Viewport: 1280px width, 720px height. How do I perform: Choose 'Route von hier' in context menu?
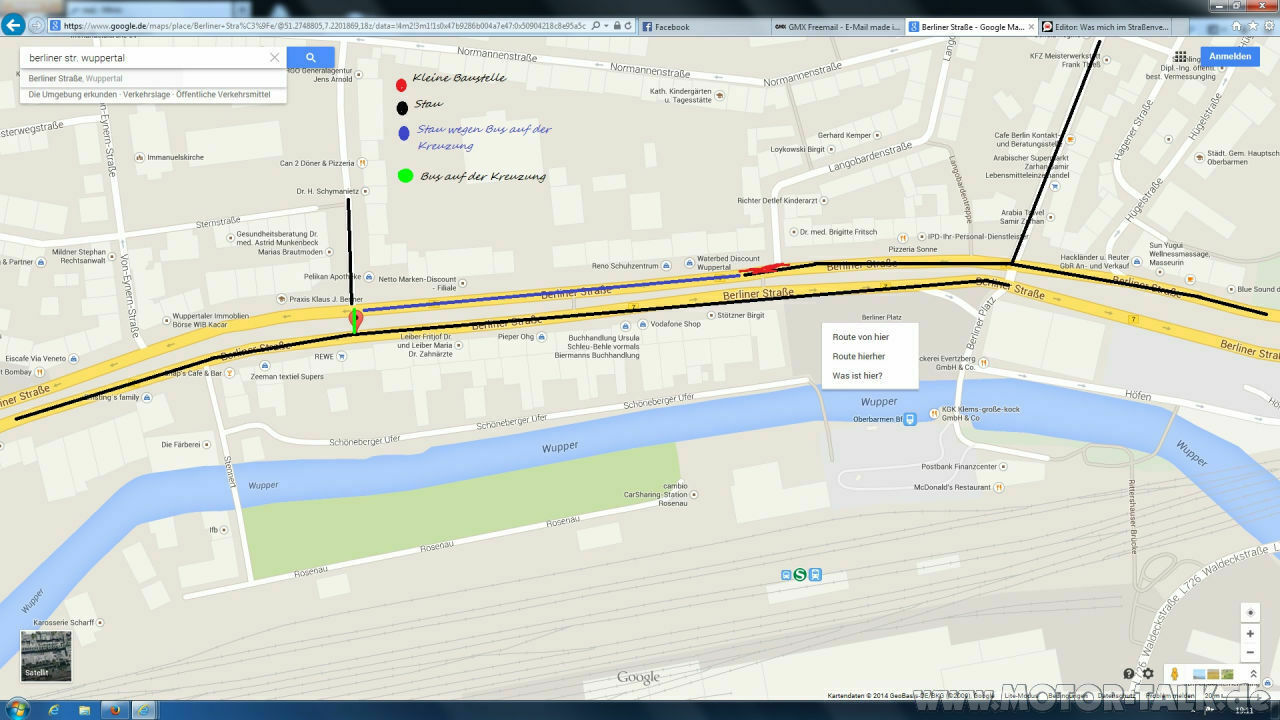[860, 337]
